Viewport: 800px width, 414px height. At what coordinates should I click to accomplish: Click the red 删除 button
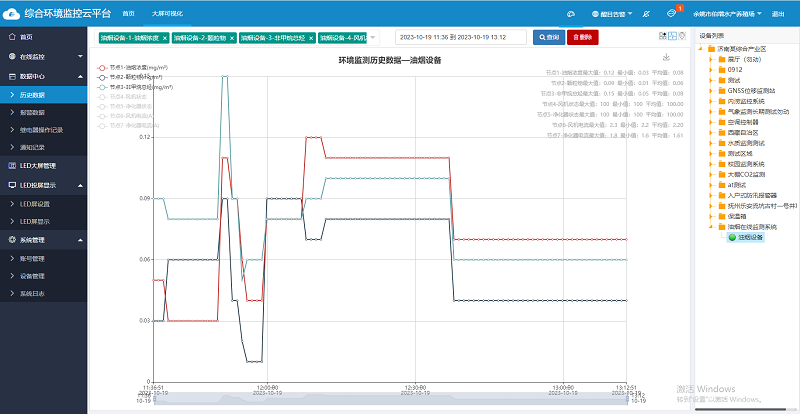582,37
